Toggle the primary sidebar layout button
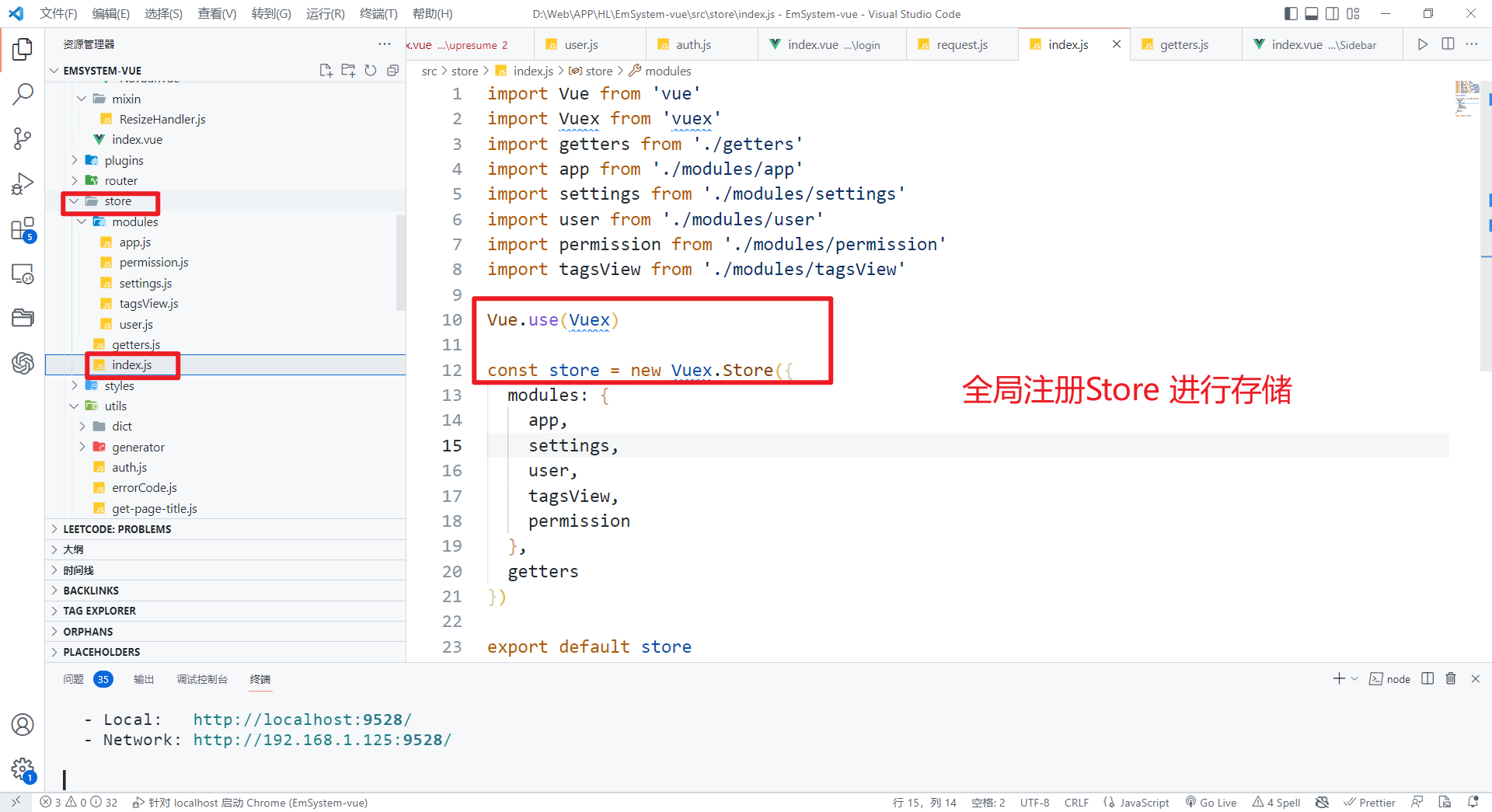 [1291, 13]
